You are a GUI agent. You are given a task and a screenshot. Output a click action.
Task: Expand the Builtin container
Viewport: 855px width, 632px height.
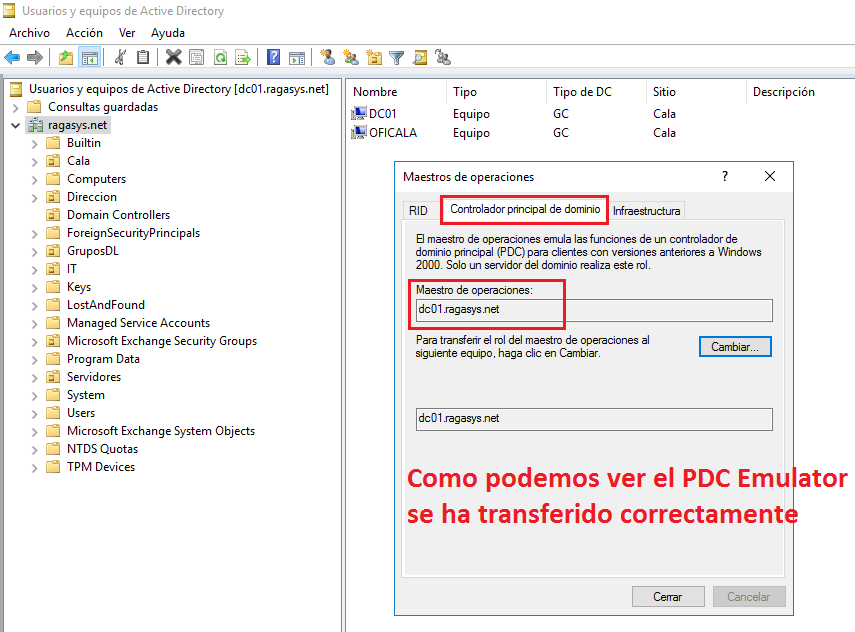tap(34, 143)
